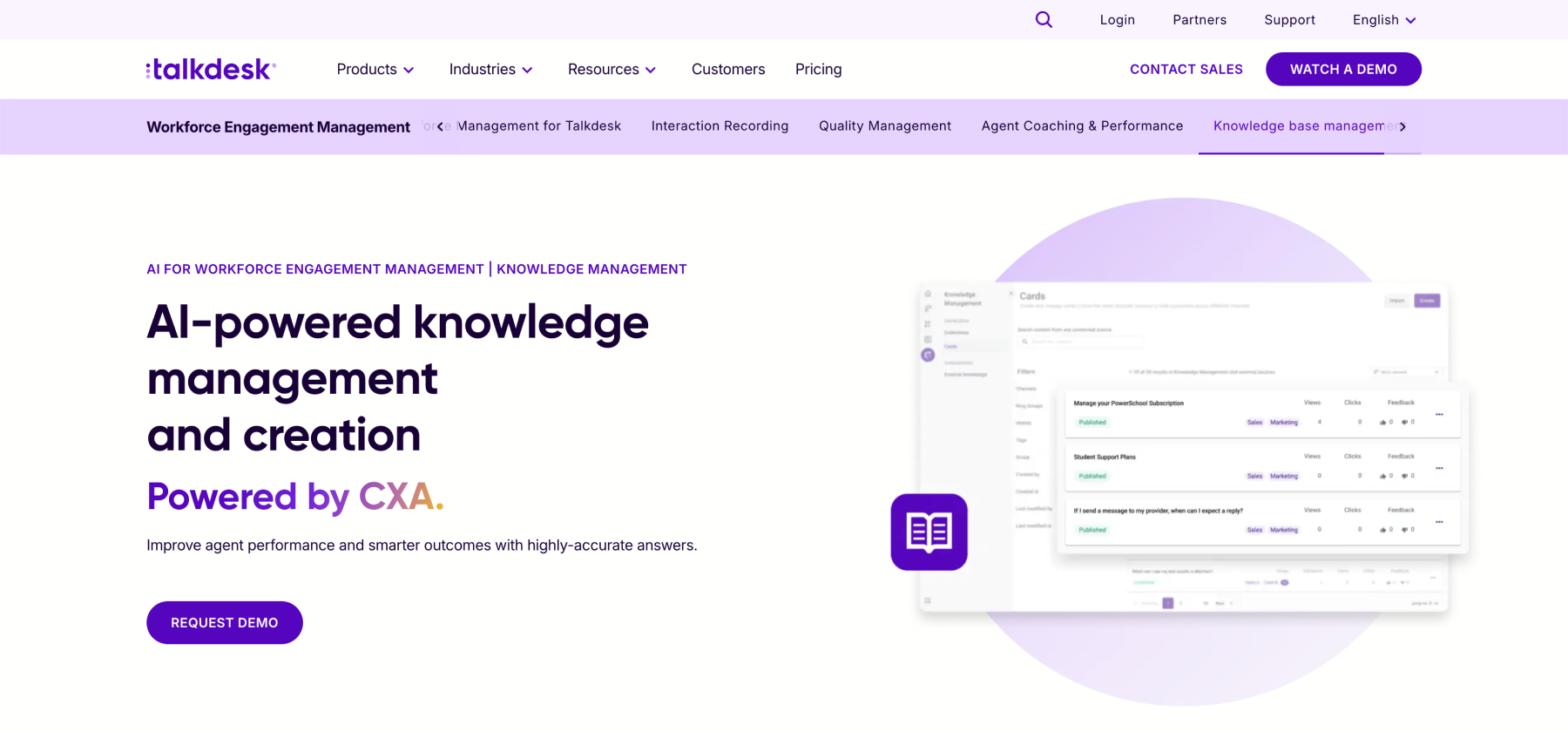1568x732 pixels.
Task: Expand the Resources menu
Action: pyautogui.click(x=612, y=69)
